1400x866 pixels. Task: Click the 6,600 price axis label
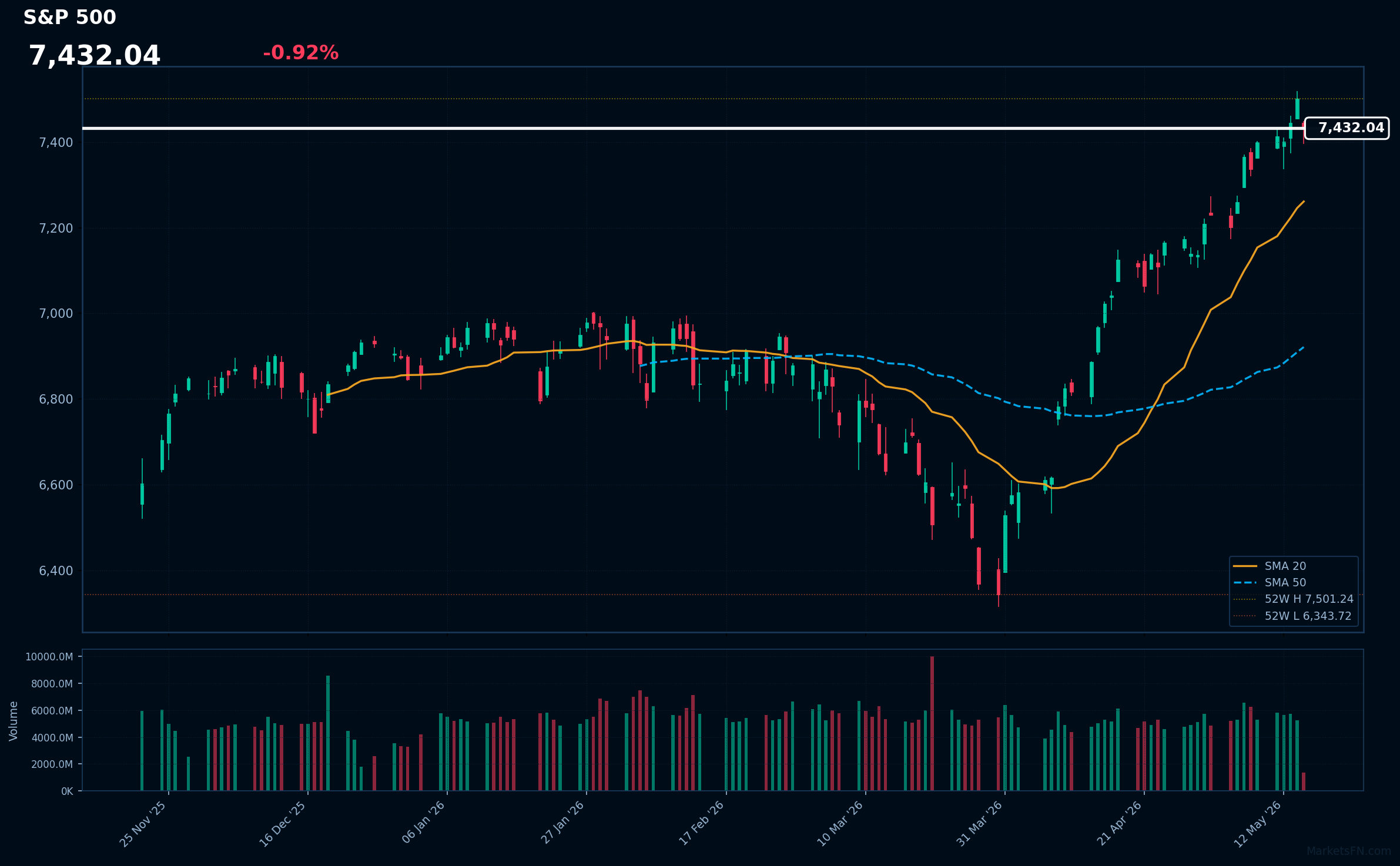[56, 485]
